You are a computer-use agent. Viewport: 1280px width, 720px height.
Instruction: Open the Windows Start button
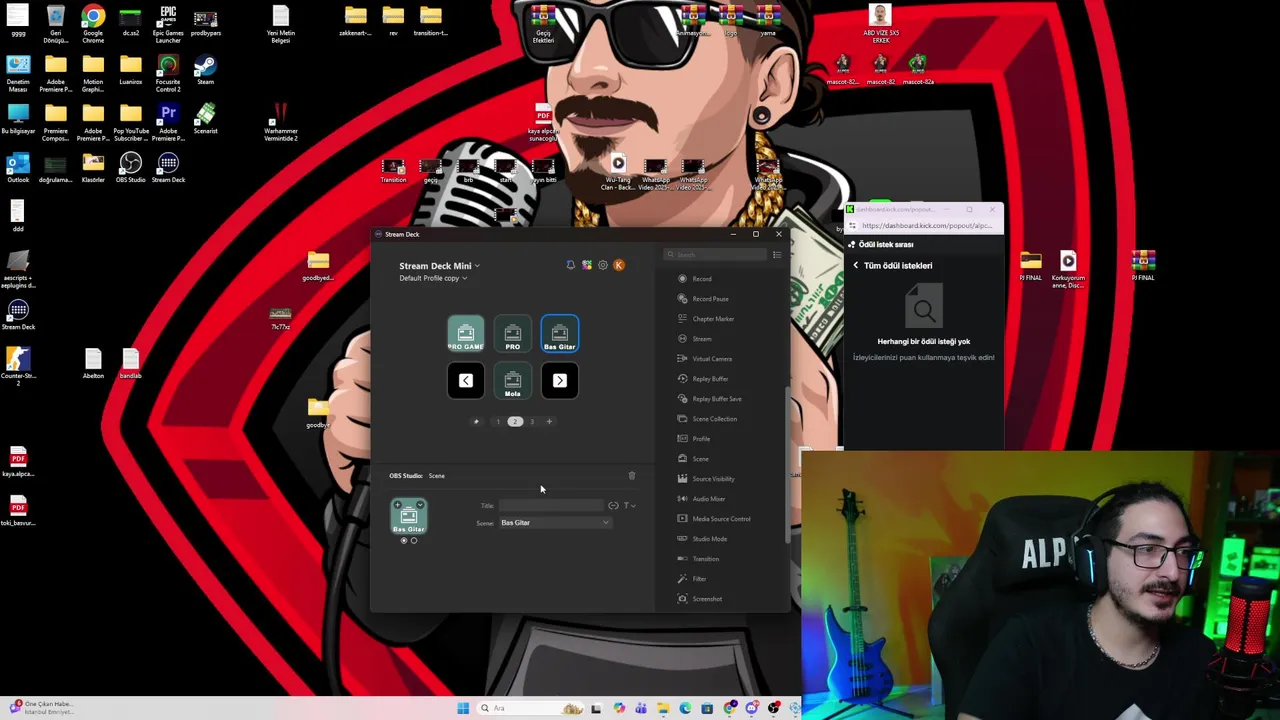463,709
